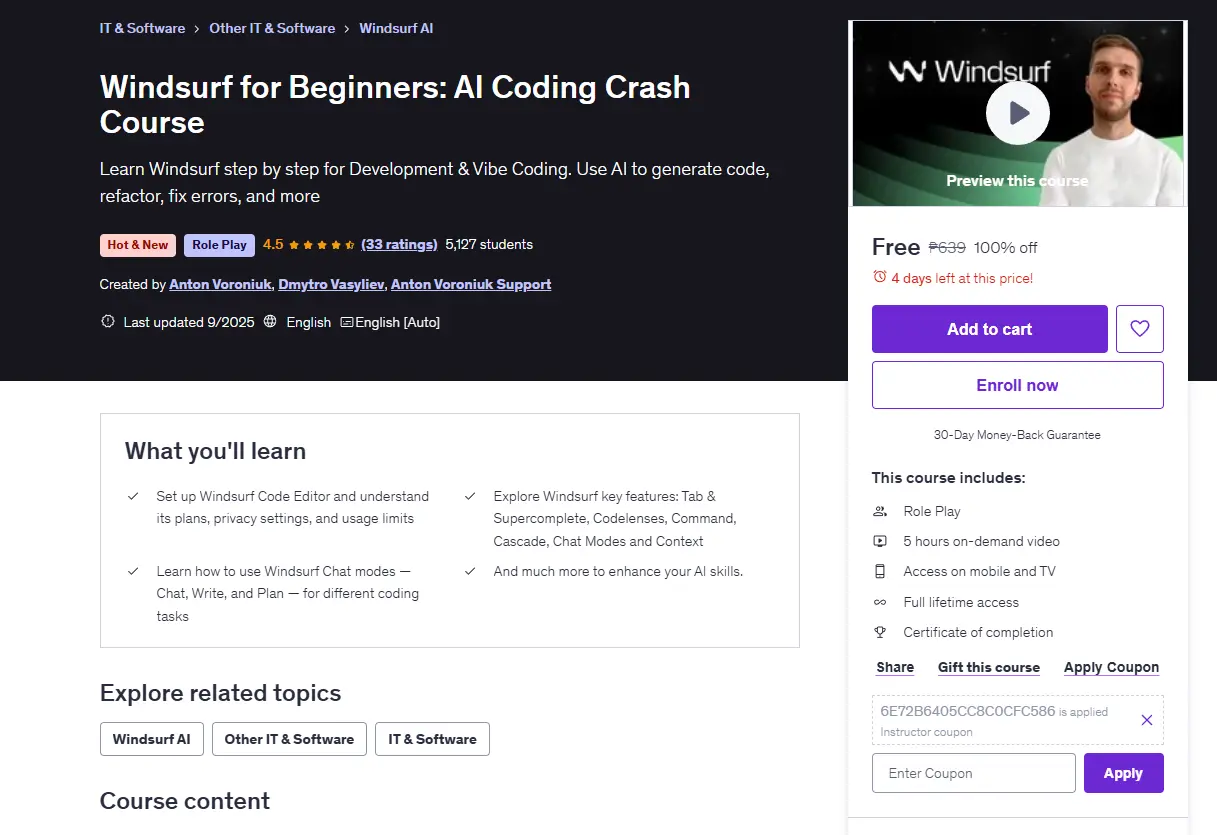Open the 33 ratings link
The width and height of the screenshot is (1217, 835).
pyautogui.click(x=399, y=244)
